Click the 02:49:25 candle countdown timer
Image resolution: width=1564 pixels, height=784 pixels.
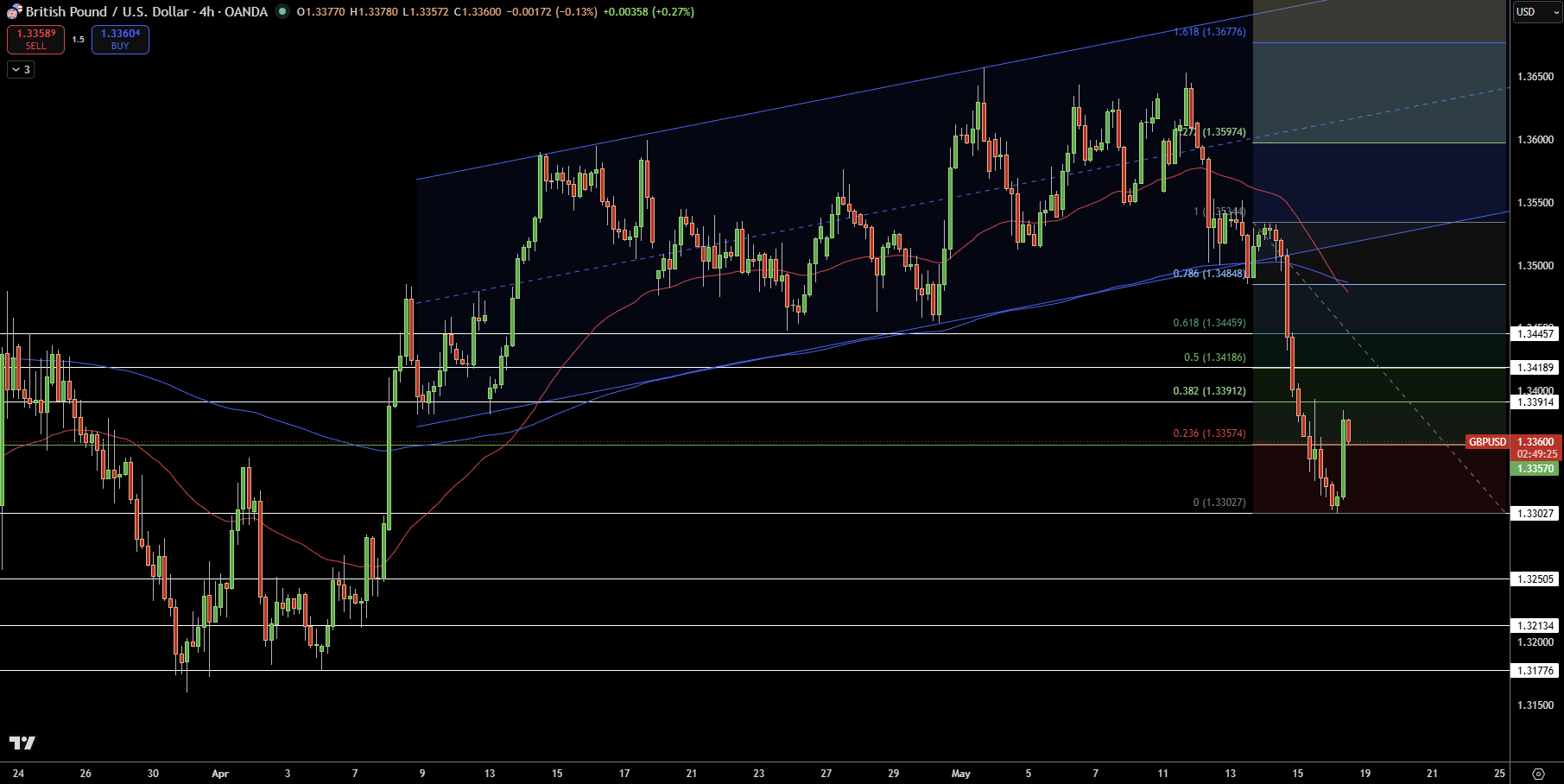(1536, 454)
